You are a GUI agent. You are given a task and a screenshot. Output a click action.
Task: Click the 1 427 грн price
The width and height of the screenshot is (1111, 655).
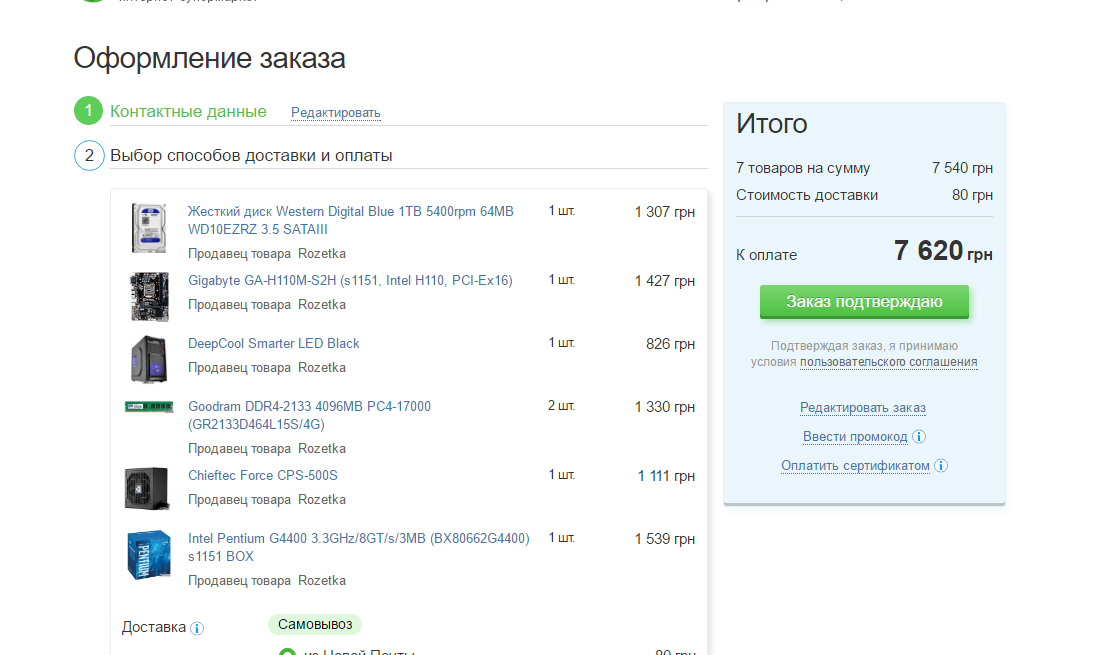point(665,281)
